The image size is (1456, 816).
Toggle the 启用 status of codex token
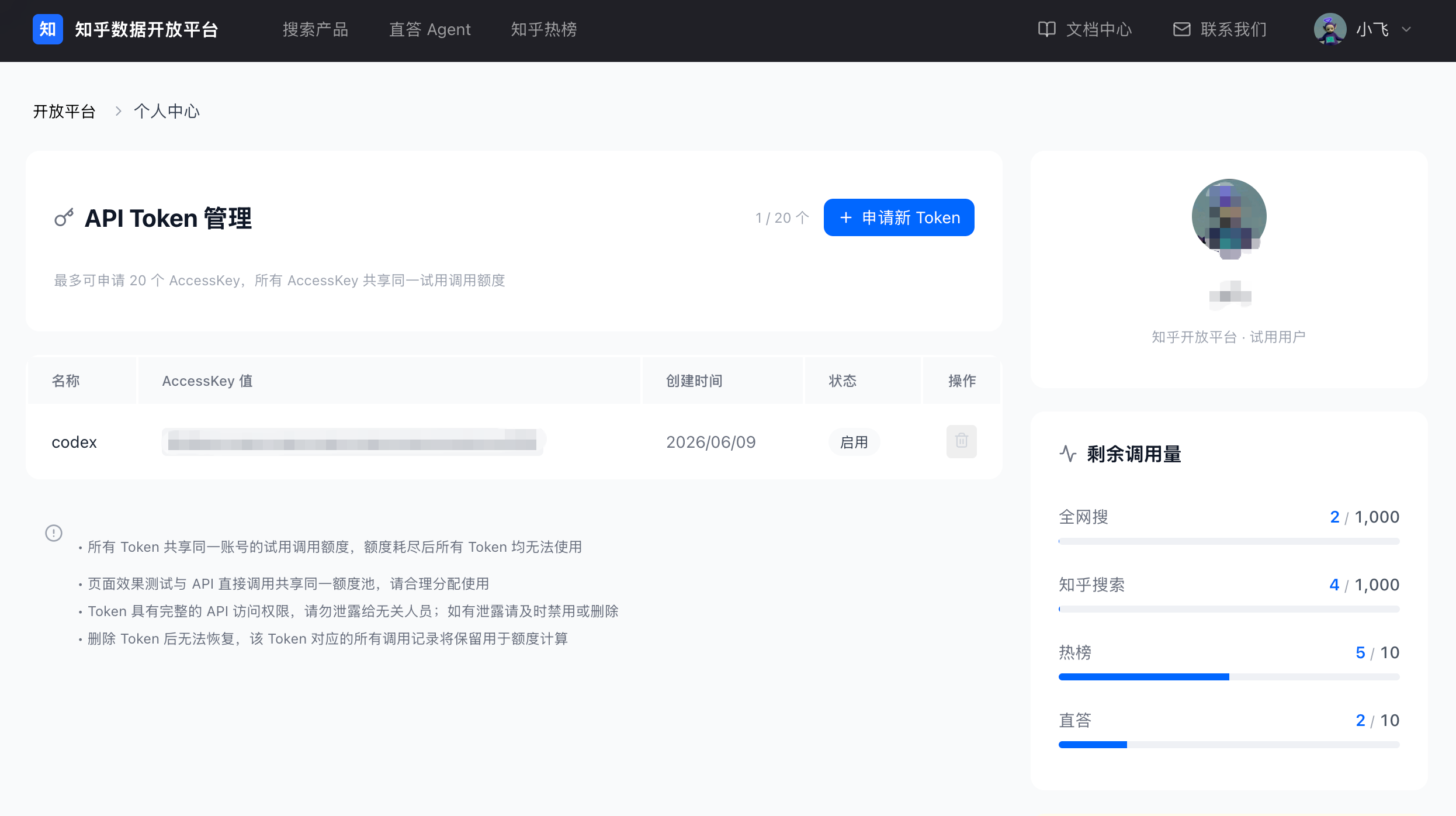tap(854, 442)
